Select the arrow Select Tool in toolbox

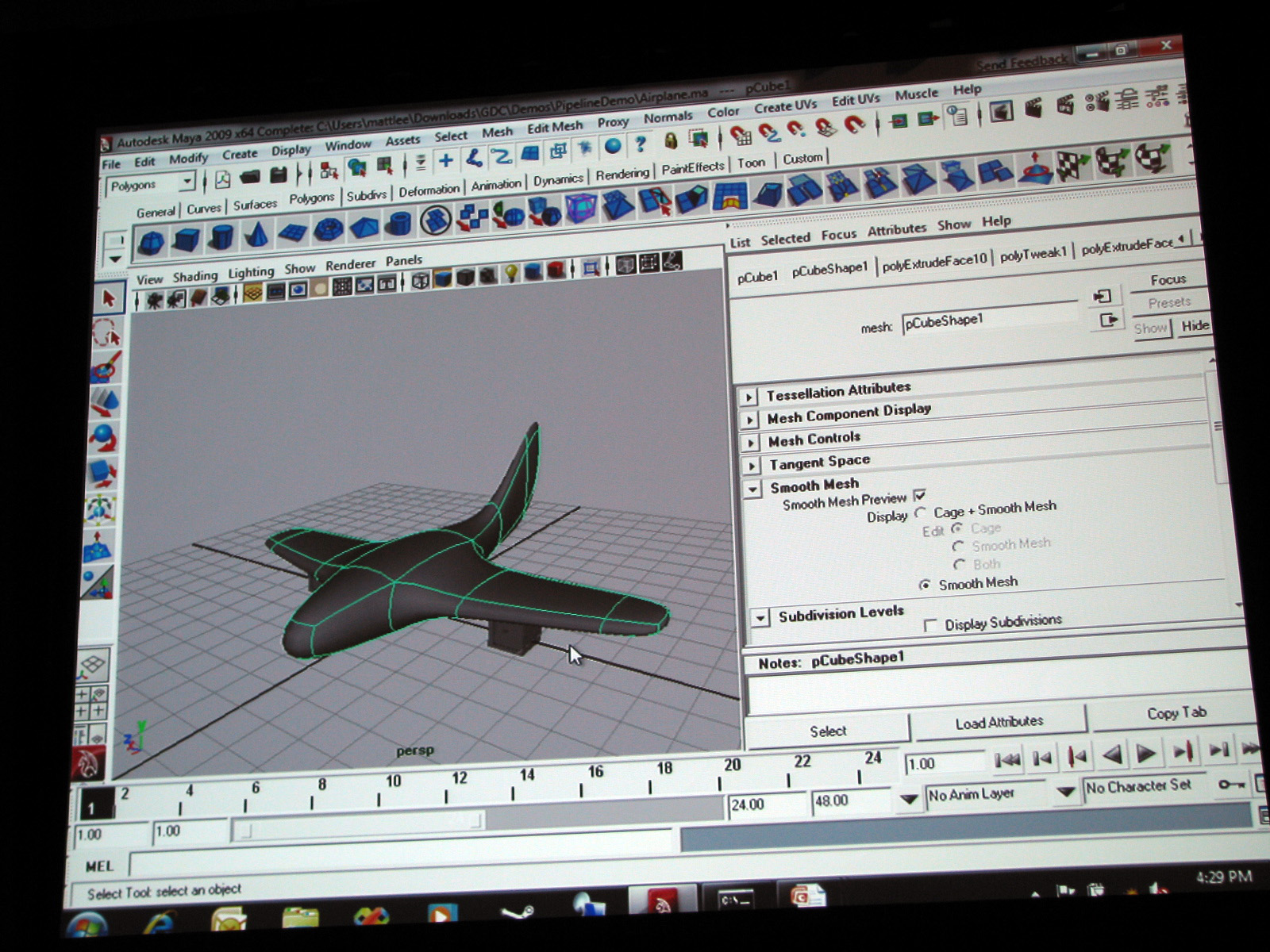[108, 299]
